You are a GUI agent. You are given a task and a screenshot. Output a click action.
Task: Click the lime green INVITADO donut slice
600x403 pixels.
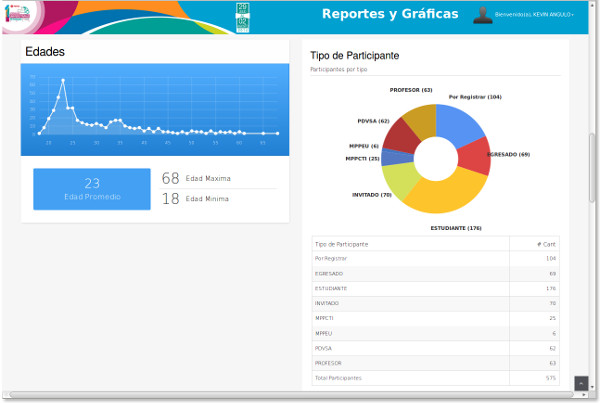point(400,180)
